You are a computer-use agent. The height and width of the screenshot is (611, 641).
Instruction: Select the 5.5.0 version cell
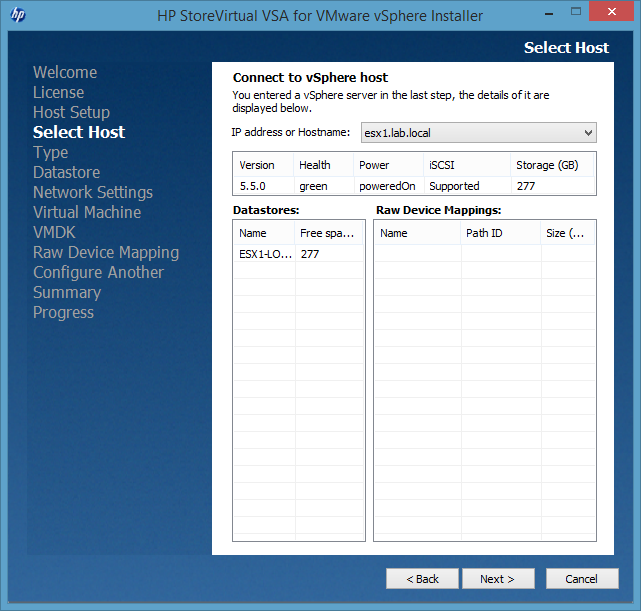[263, 186]
